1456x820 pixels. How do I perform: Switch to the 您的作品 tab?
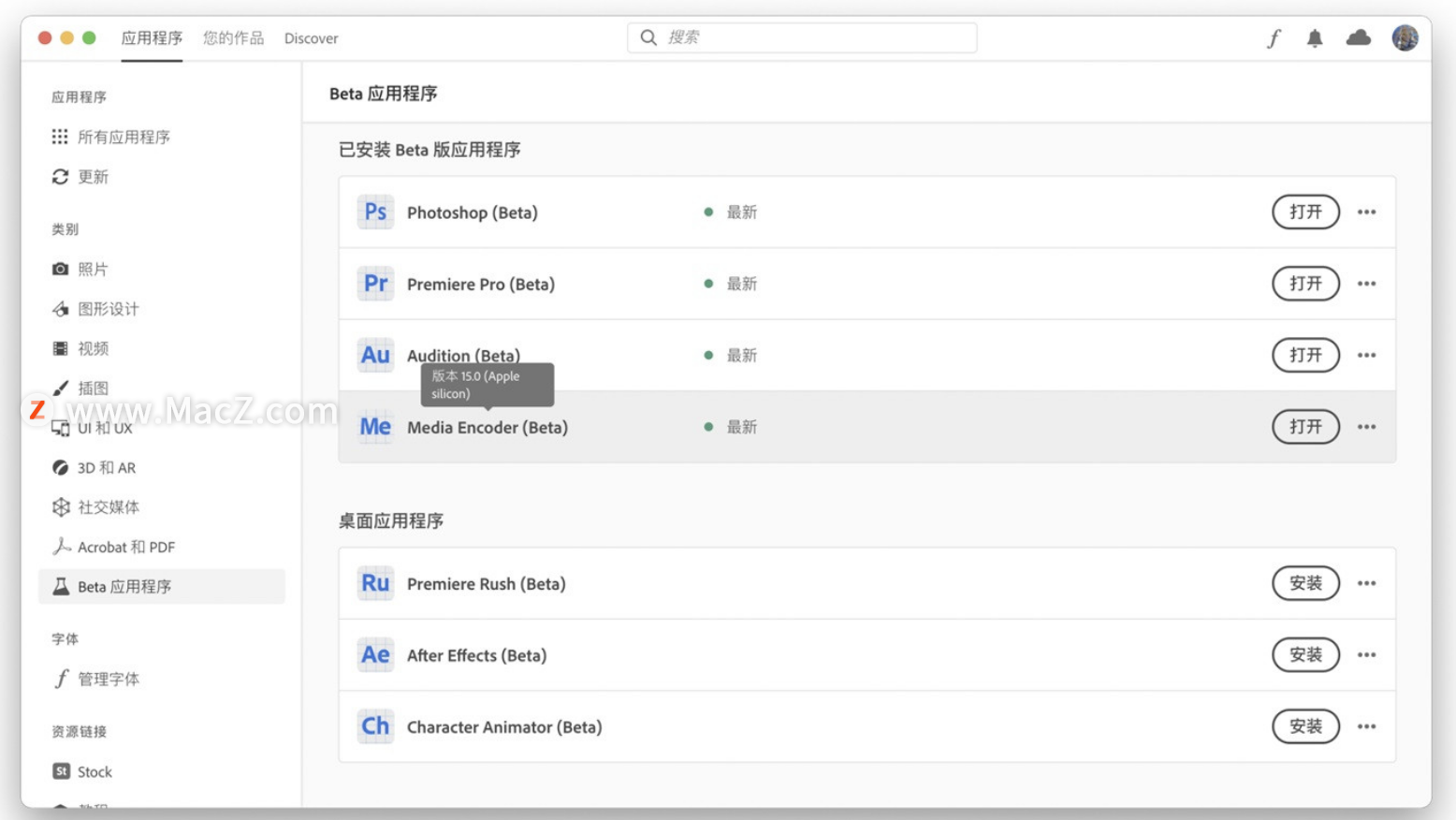click(x=233, y=38)
